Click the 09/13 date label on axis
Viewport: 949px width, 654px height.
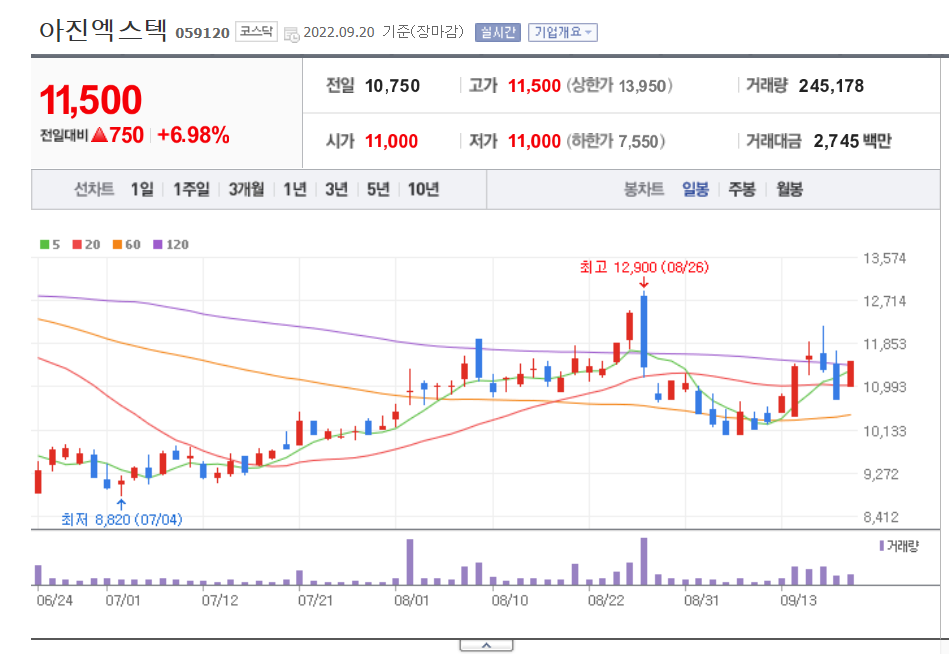(x=798, y=600)
